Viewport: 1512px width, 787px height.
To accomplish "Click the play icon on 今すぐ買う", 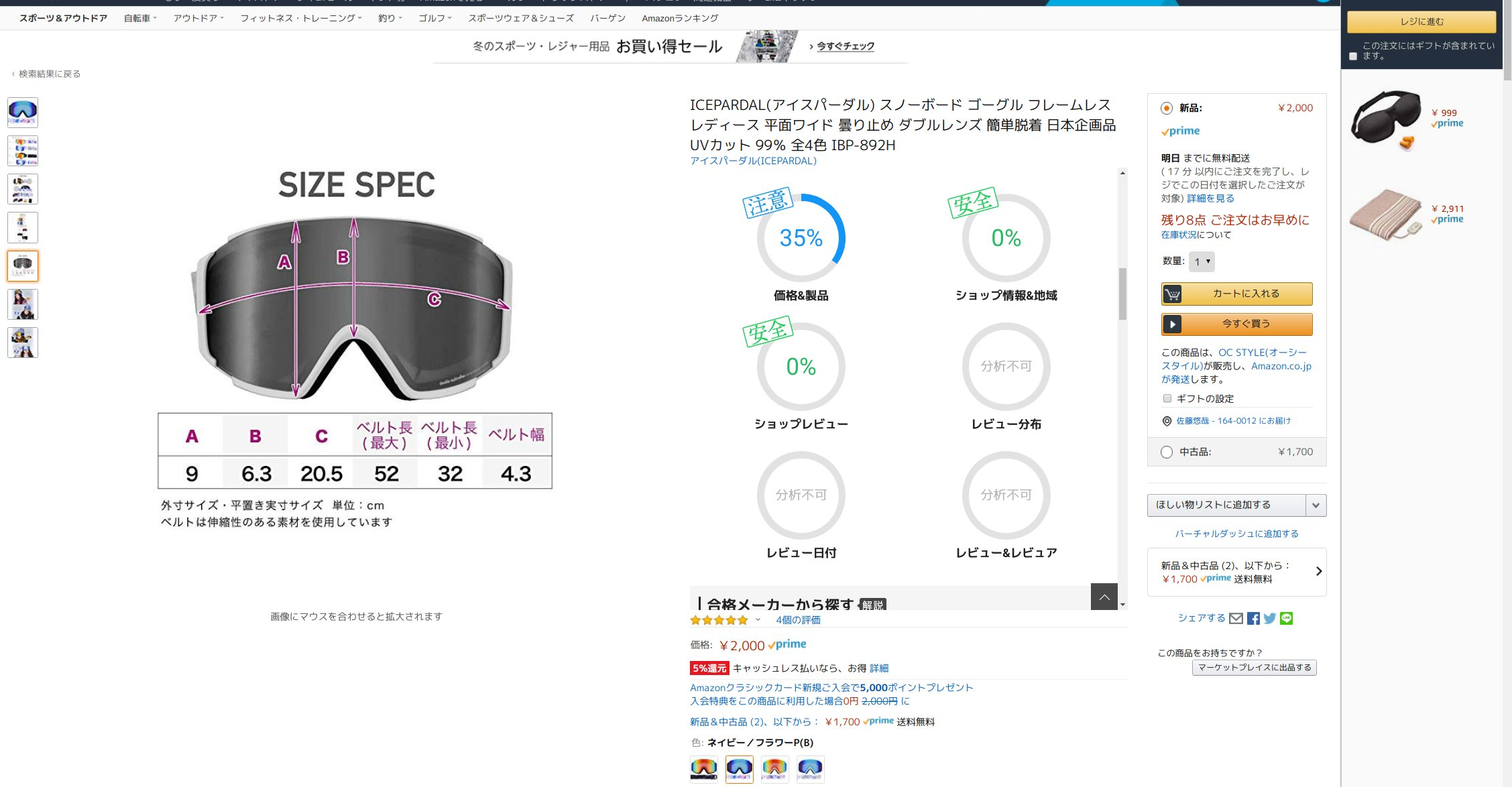I will point(1172,324).
